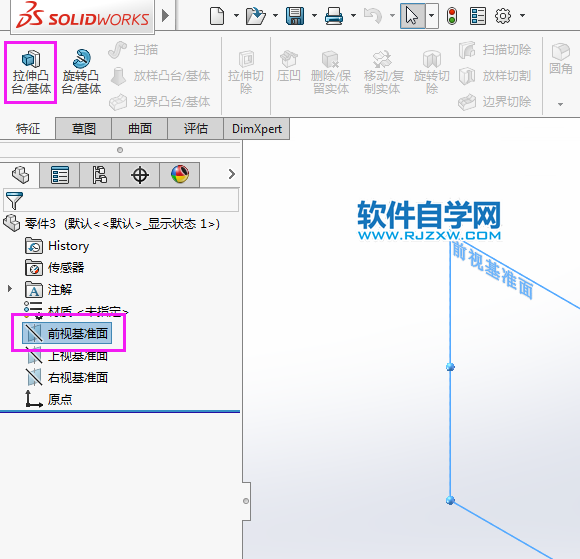Click the Print icon
Viewport: 580px width, 559px height.
pos(334,16)
